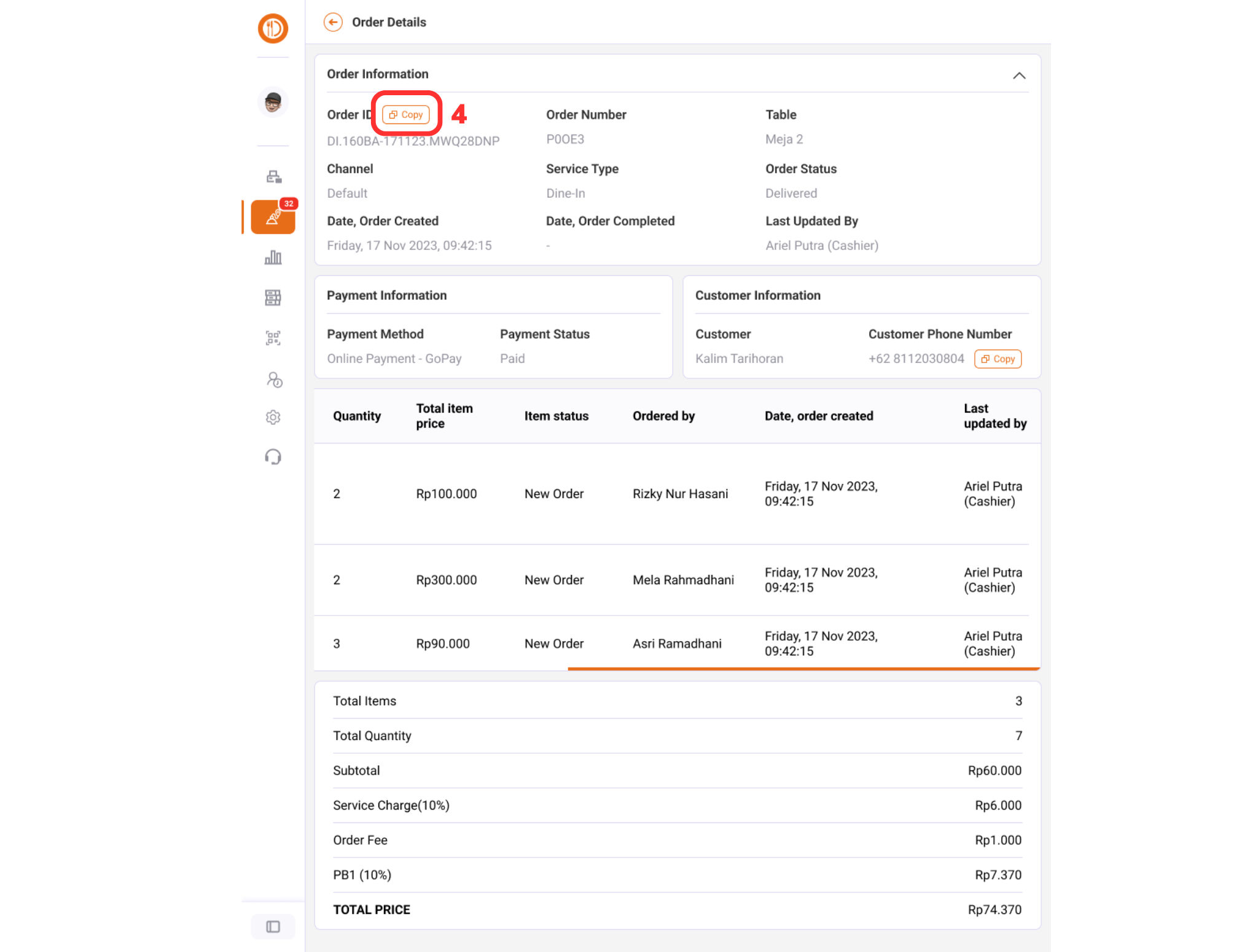
Task: Open the cashier register sidebar icon
Action: [x=273, y=178]
